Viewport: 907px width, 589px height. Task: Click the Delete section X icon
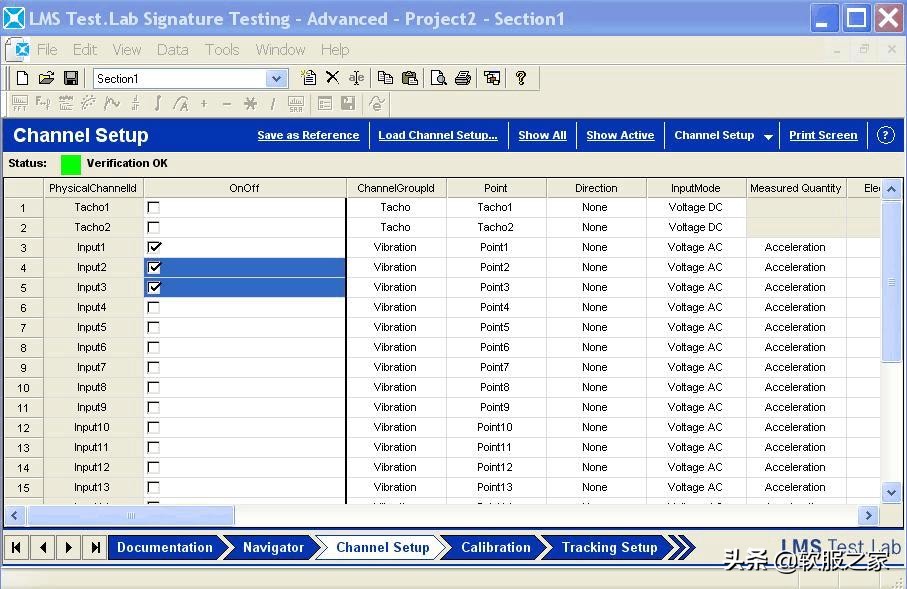(333, 78)
